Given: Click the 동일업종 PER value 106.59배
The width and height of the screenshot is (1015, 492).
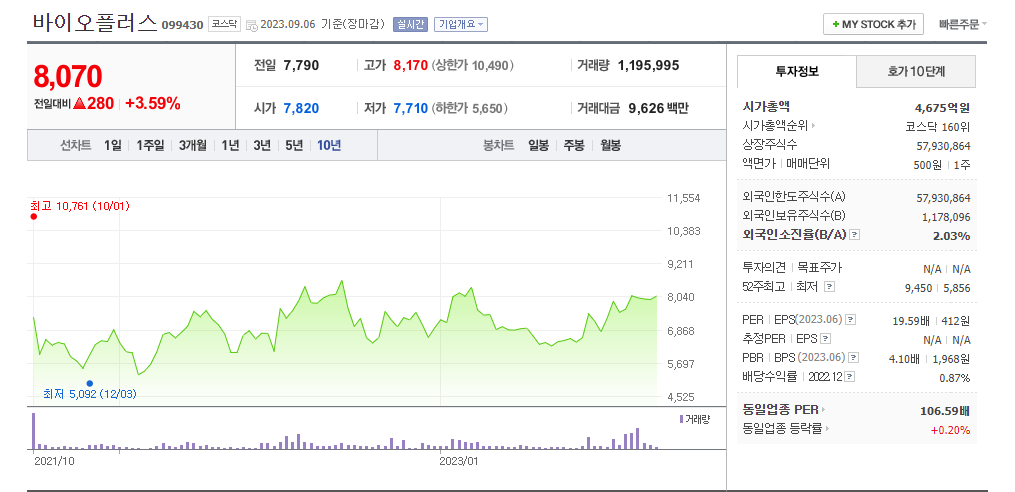Looking at the screenshot, I should pos(945,410).
